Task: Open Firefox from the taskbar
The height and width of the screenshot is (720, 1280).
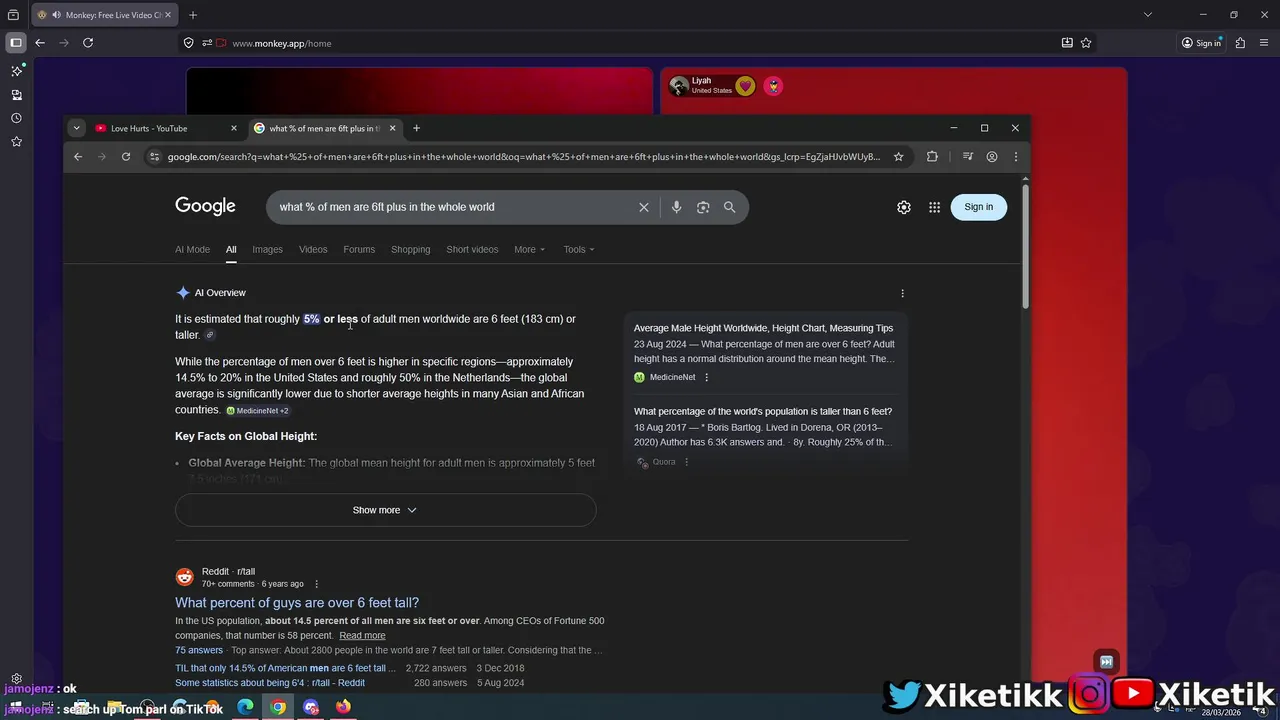Action: point(343,707)
